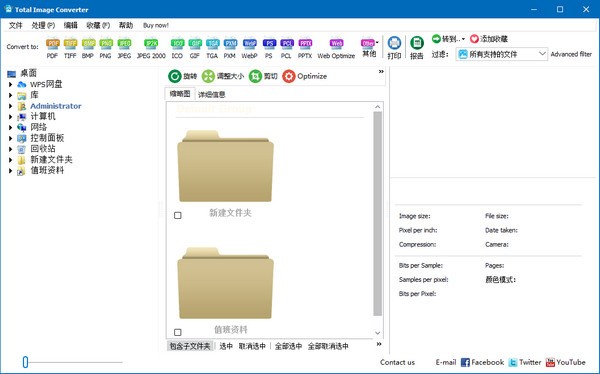Tick the 新建文件夹 thumbnail checkbox
This screenshot has height=374, width=600.
pyautogui.click(x=178, y=216)
